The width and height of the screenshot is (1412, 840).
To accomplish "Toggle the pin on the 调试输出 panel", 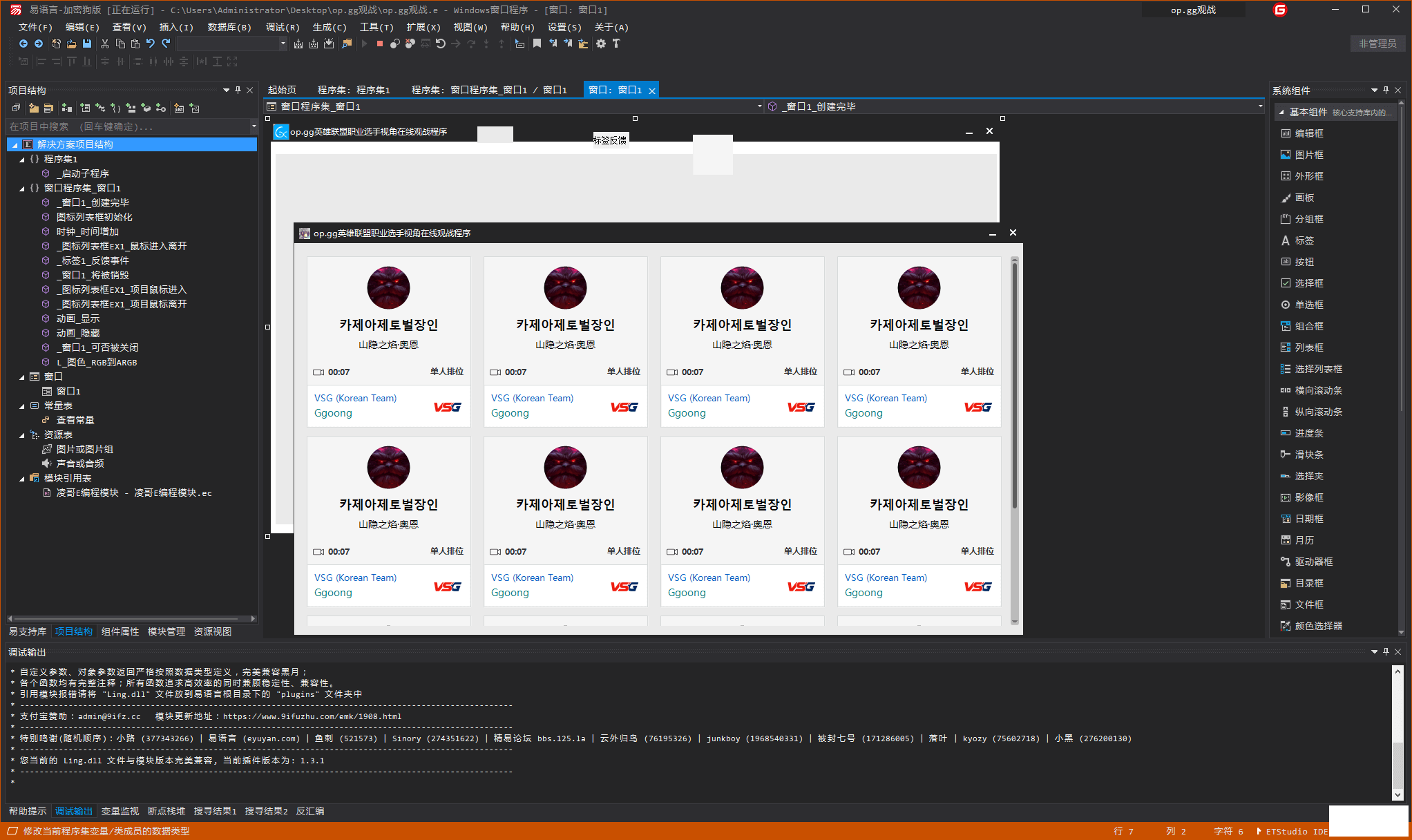I will point(1386,652).
